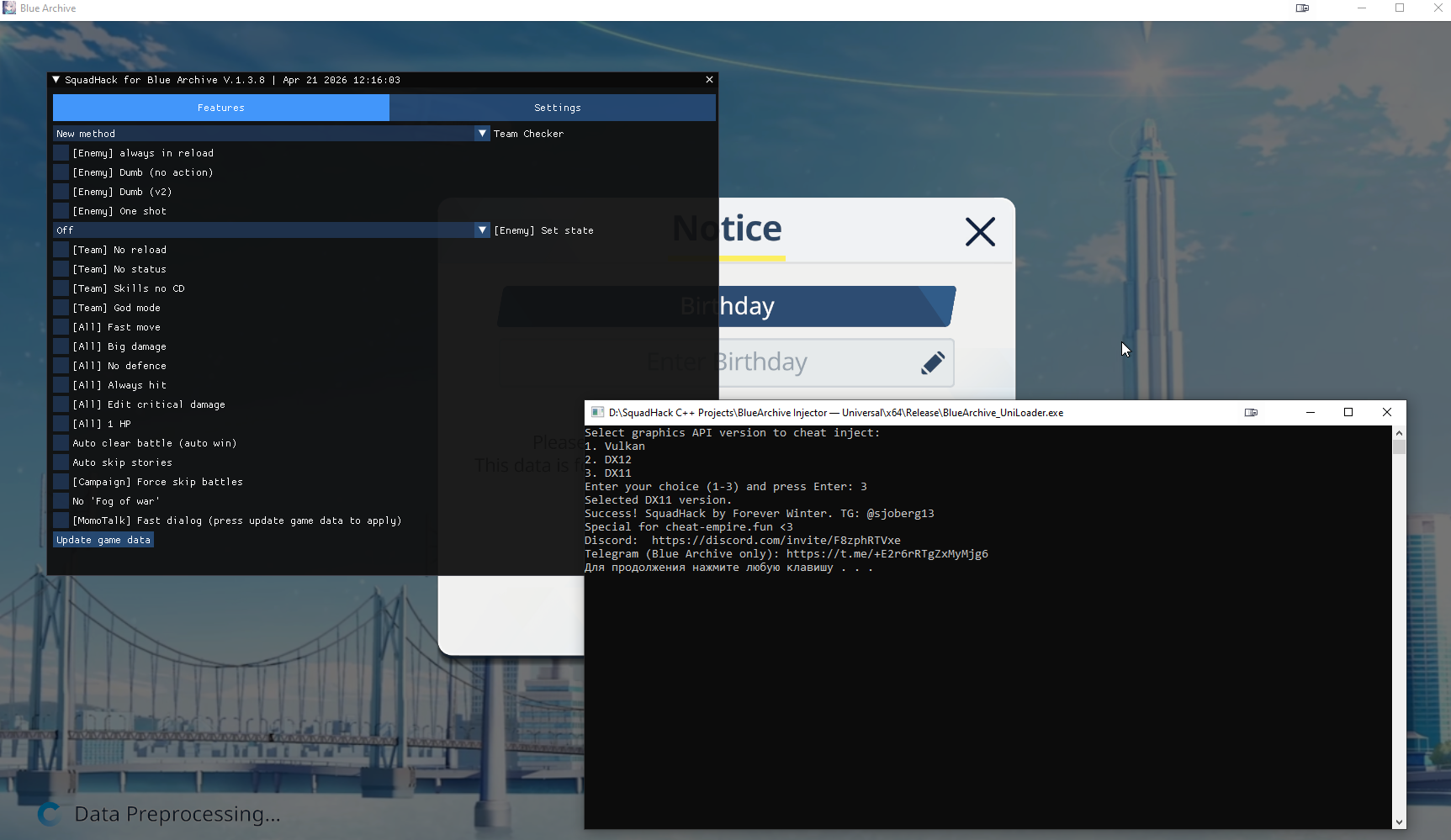The height and width of the screenshot is (840, 1451).
Task: Close the BlueArchive_UniLoader console window
Action: [1387, 412]
